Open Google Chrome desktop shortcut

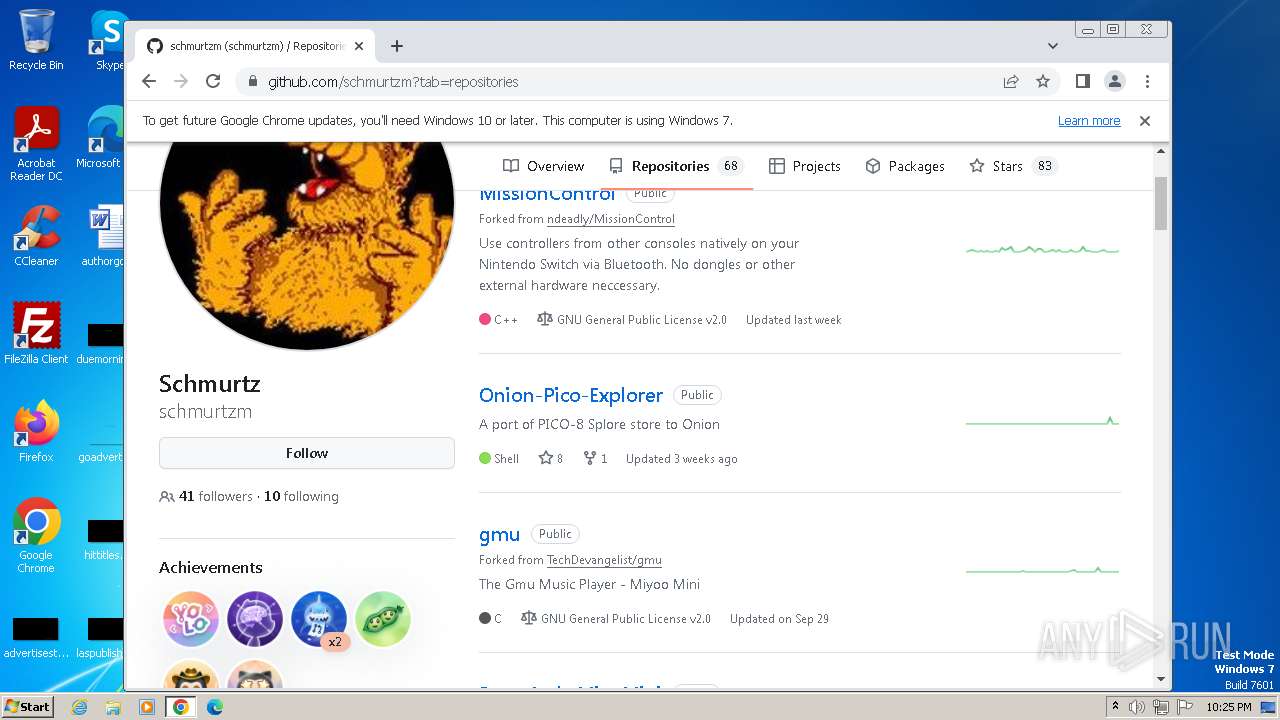pos(36,536)
